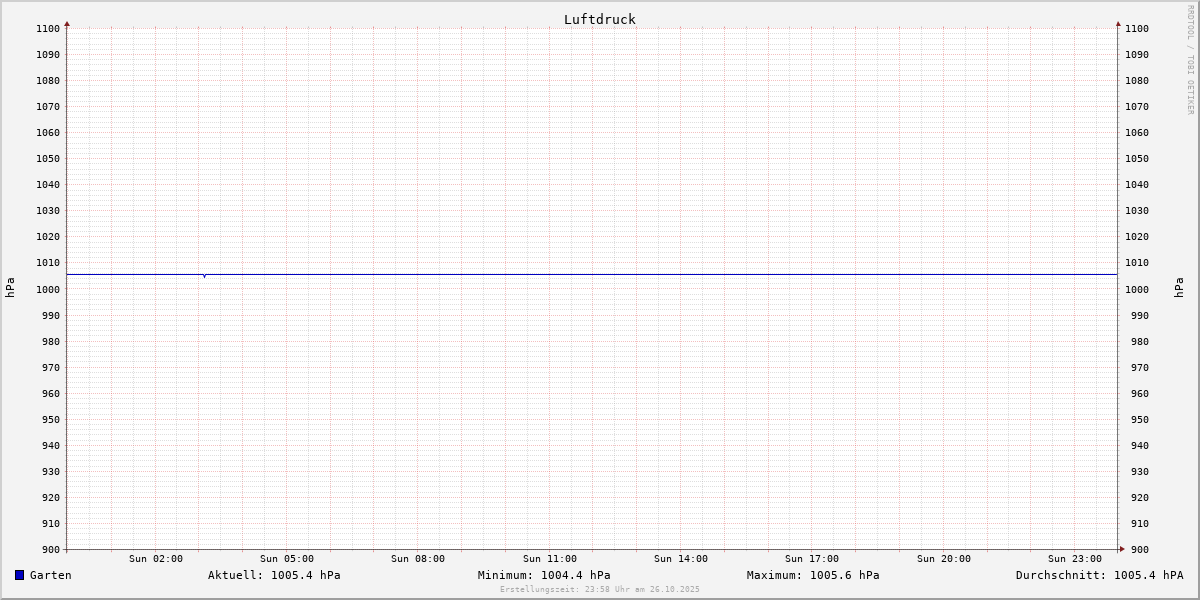
Task: Select the "Luftdruck" chart title
Action: click(x=599, y=19)
